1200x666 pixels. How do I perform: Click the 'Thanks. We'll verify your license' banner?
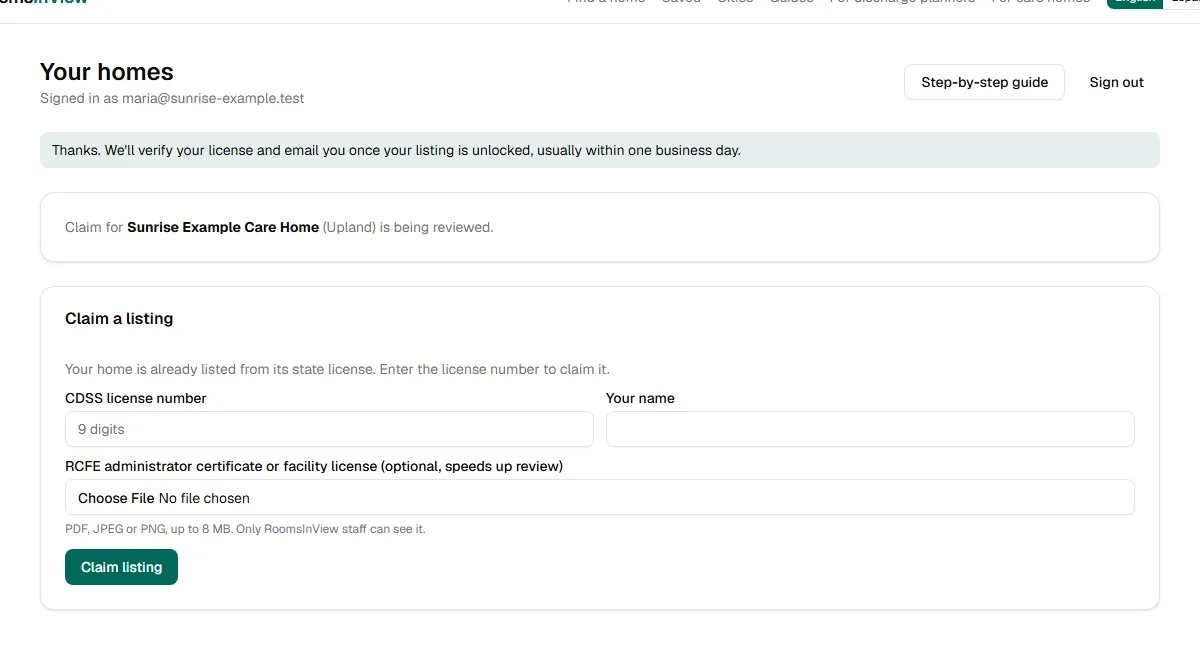(x=600, y=150)
